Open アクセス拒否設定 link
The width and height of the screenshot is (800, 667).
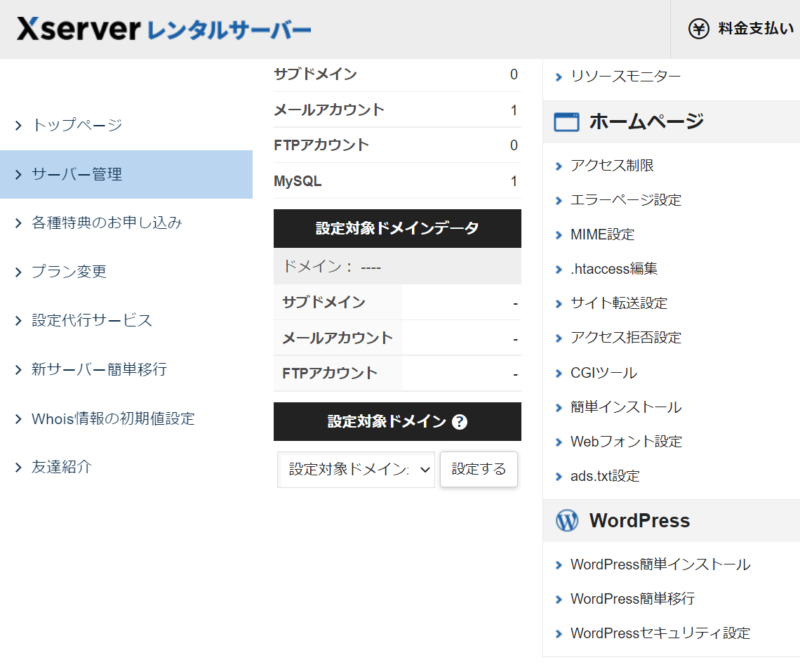(626, 338)
